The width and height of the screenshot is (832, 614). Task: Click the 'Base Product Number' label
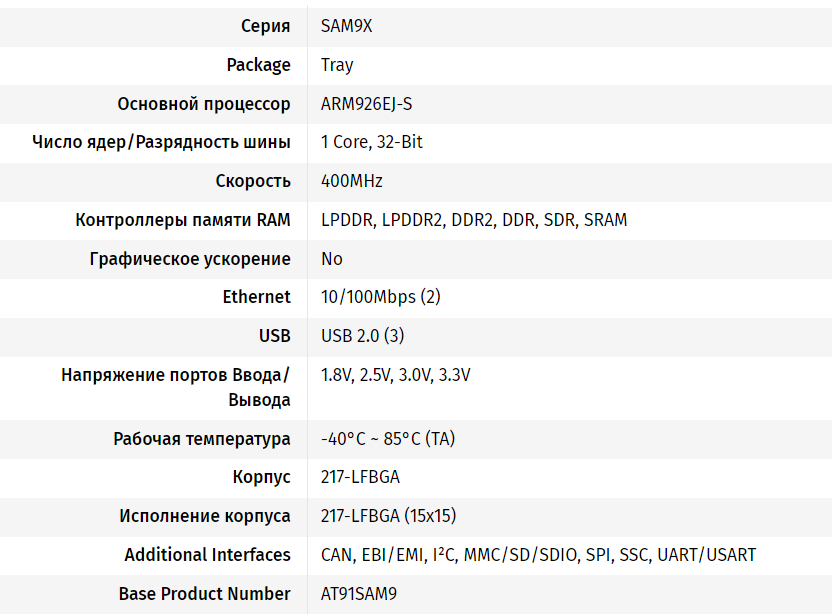click(205, 593)
